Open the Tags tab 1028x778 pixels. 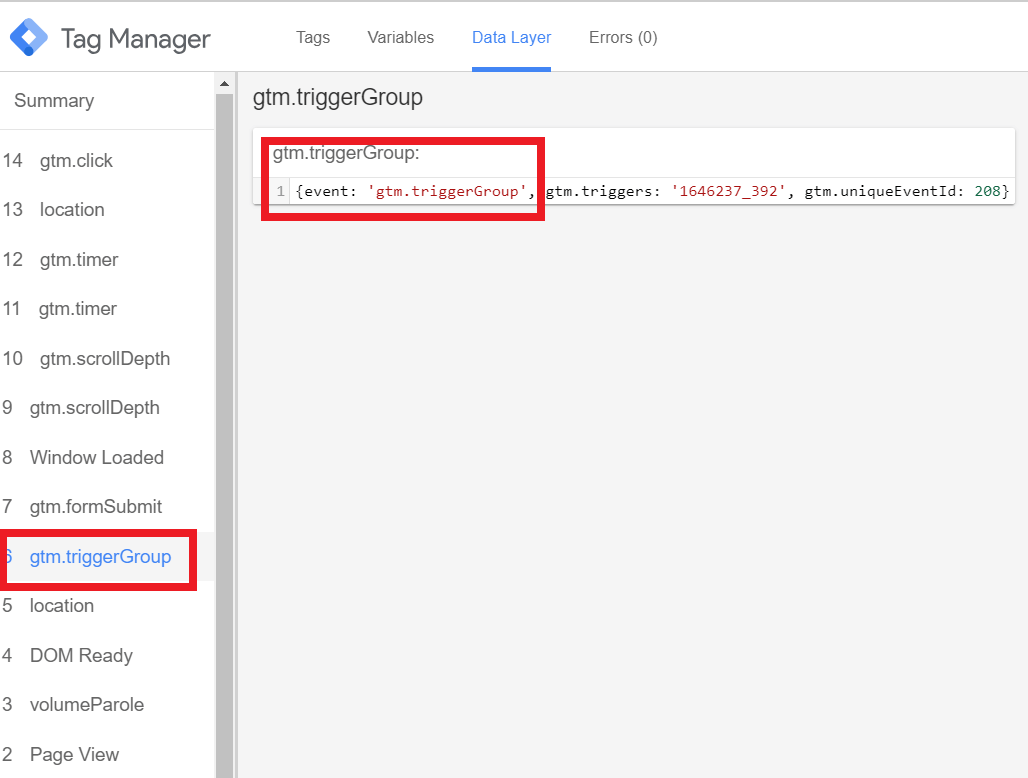[x=313, y=37]
